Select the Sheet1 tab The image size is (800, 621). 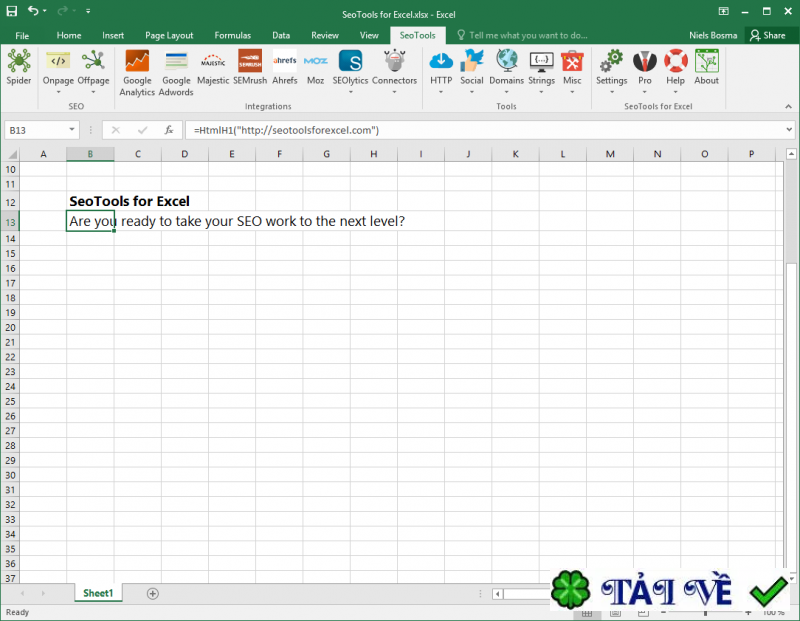97,592
